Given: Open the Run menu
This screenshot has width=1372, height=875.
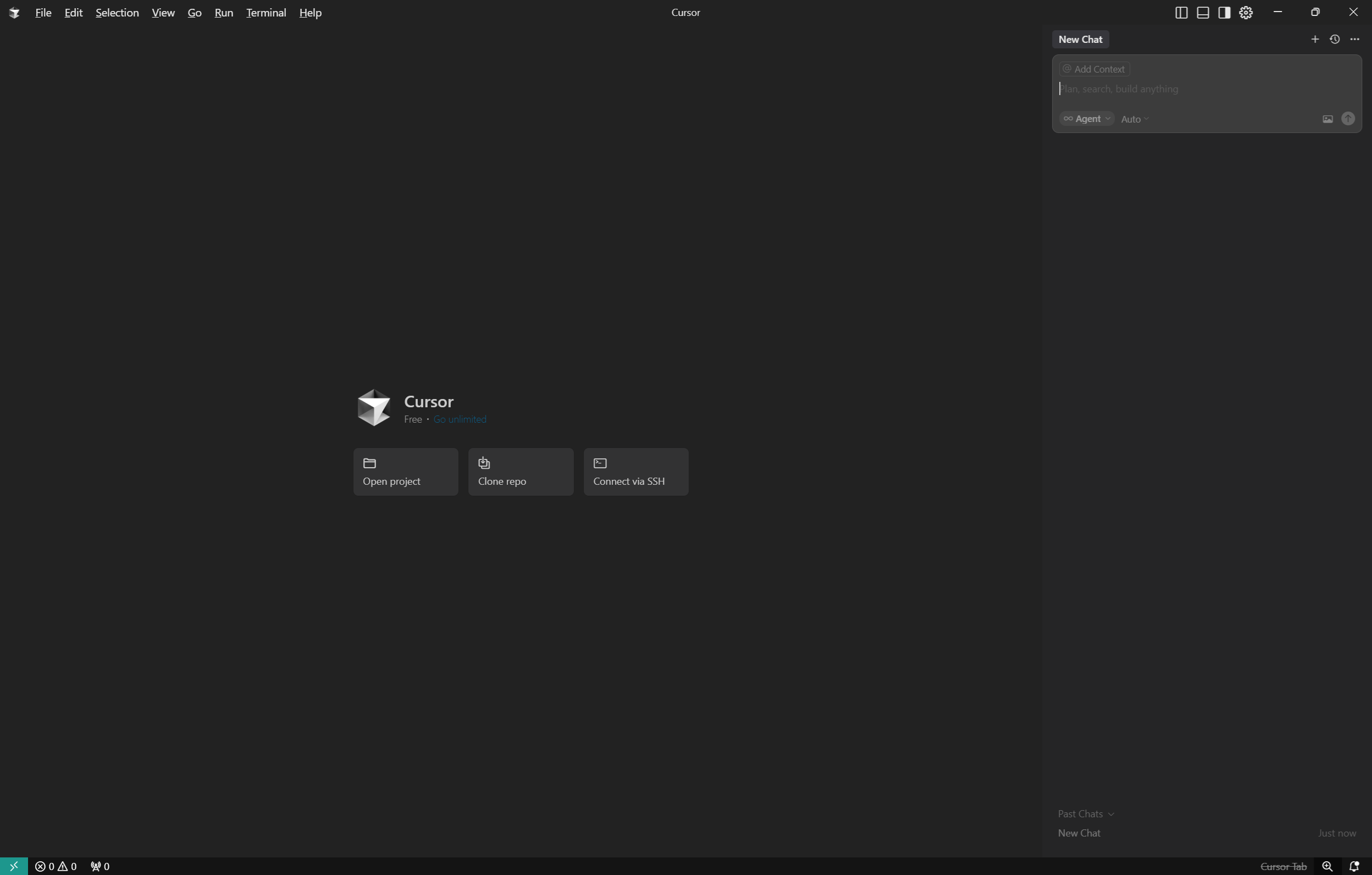Looking at the screenshot, I should (224, 13).
